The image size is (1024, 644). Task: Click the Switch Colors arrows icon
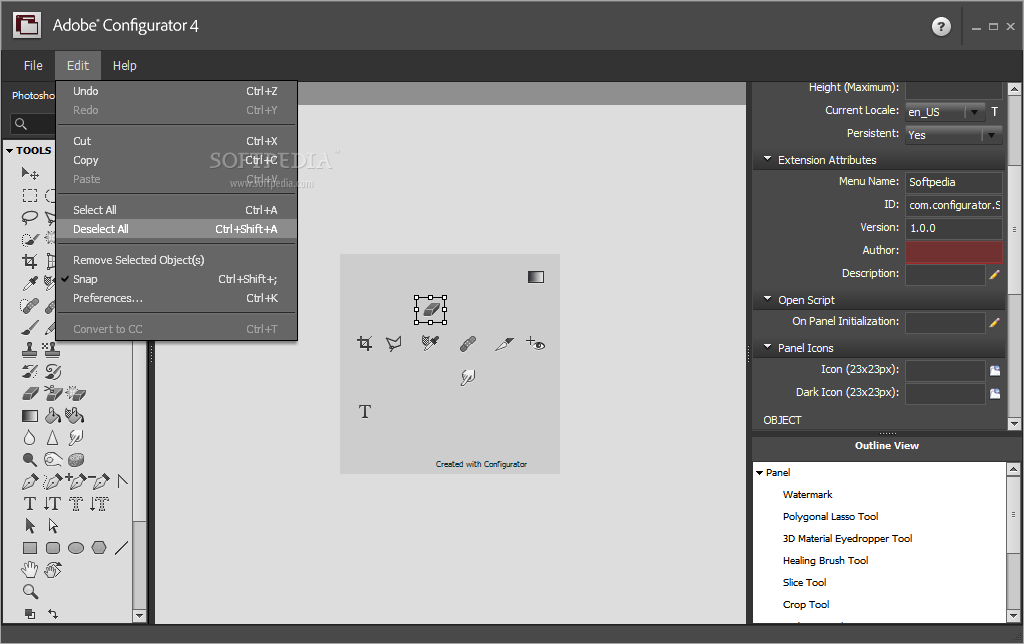[53, 614]
